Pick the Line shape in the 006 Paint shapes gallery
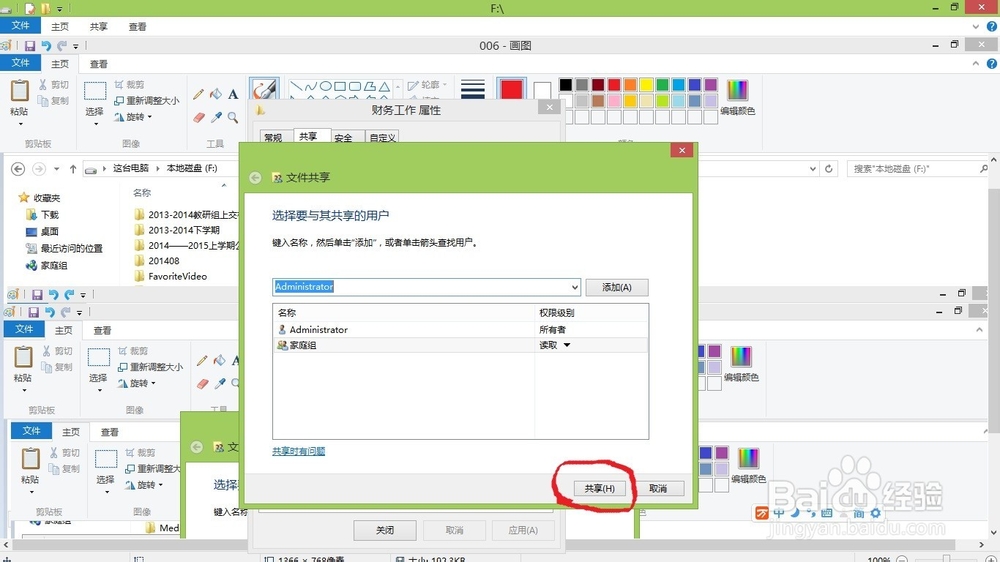The width and height of the screenshot is (1000, 562). (x=296, y=86)
